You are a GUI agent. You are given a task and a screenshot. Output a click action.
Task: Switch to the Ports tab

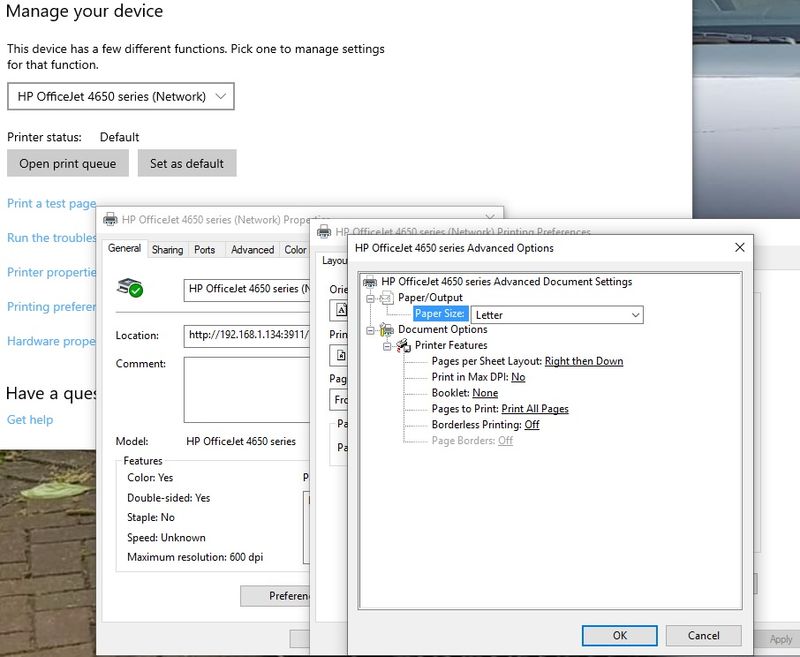click(x=204, y=250)
